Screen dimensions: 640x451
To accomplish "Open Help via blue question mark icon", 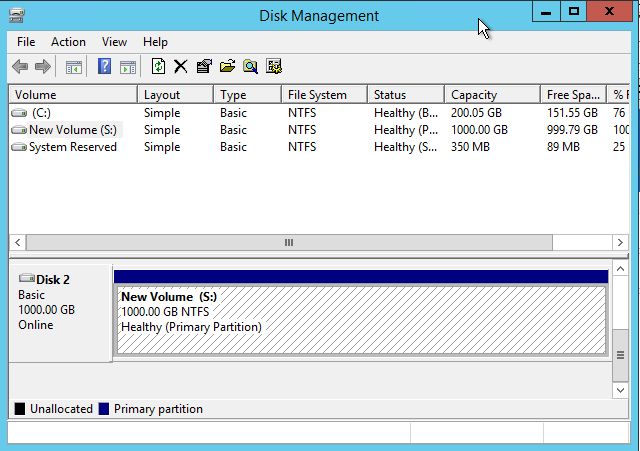I will click(104, 67).
